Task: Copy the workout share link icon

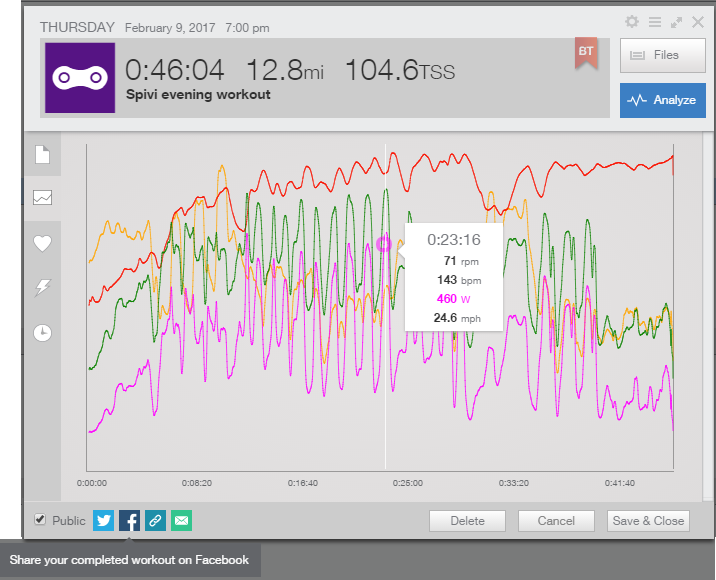Action: (x=156, y=520)
